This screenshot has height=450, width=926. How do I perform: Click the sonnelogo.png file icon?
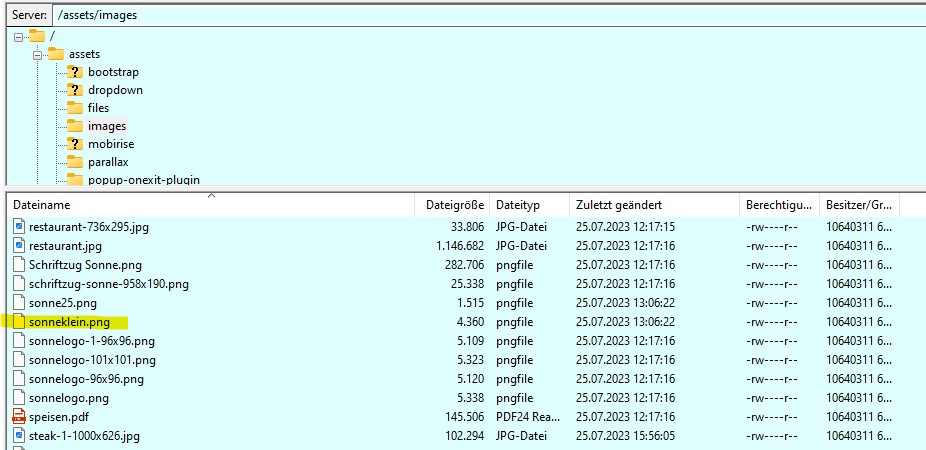pyautogui.click(x=19, y=398)
